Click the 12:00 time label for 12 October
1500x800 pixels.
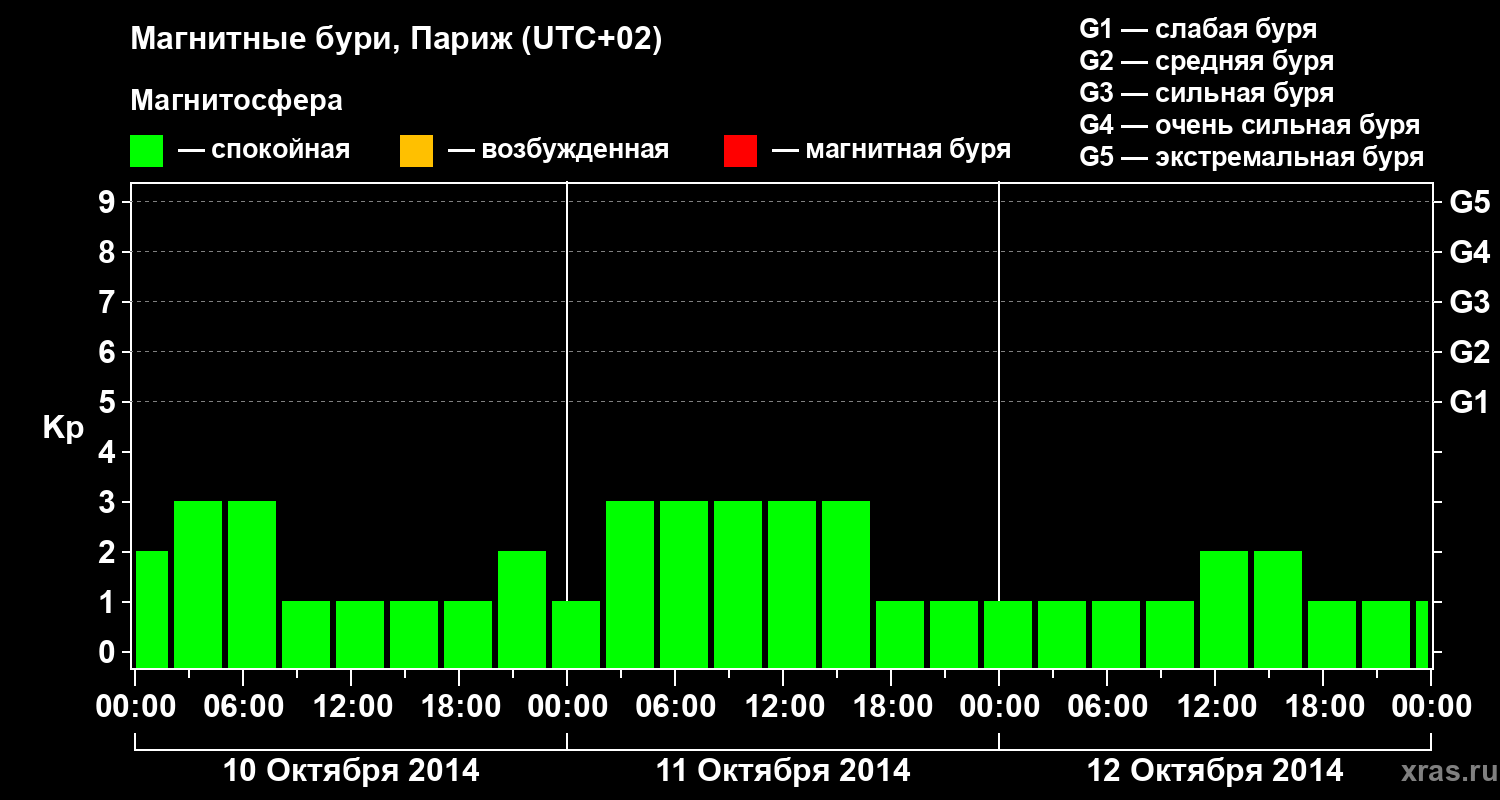[x=1215, y=706]
